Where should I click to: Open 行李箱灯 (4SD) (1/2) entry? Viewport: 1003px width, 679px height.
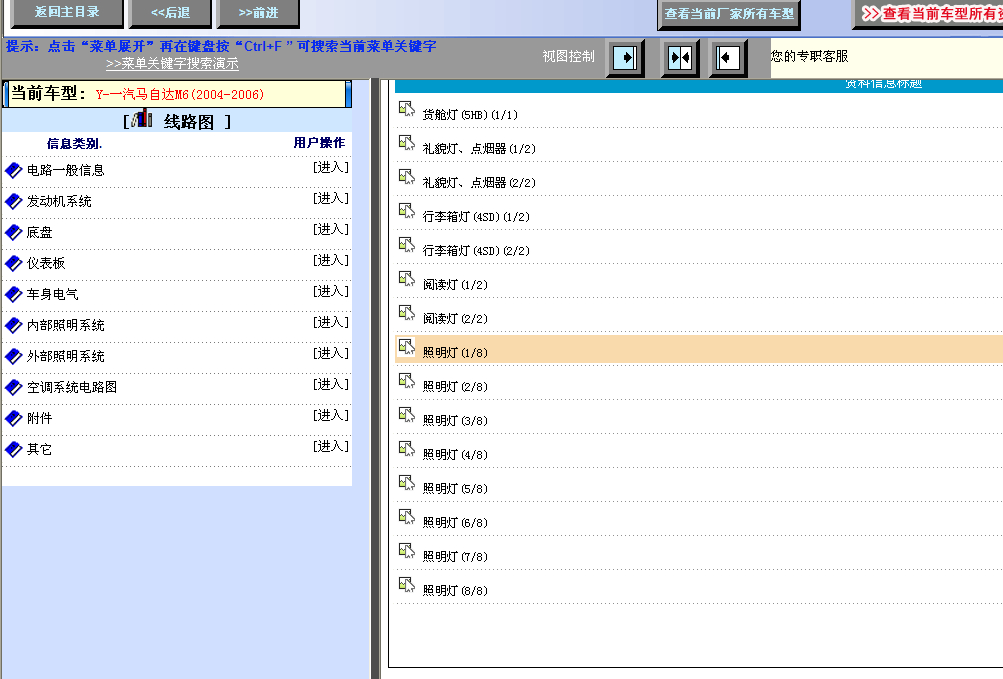[x=477, y=217]
